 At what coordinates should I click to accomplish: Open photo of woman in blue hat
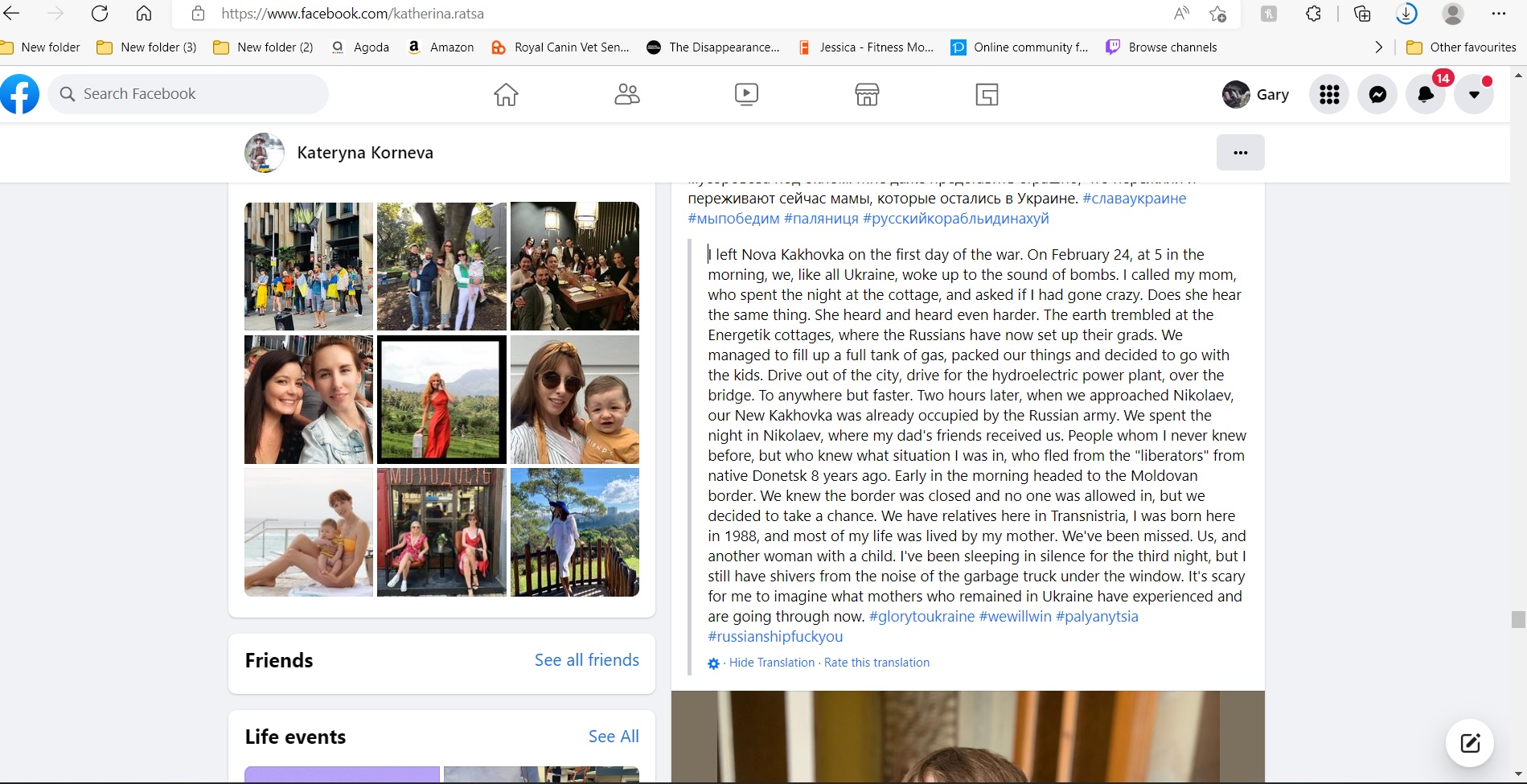pos(575,532)
